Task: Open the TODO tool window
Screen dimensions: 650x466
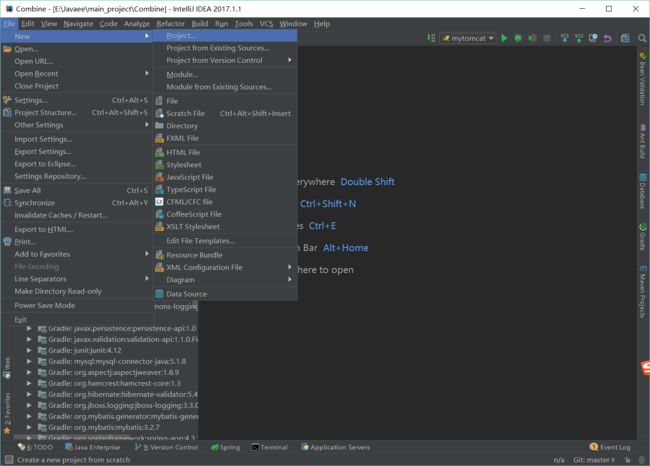Action: pos(35,447)
